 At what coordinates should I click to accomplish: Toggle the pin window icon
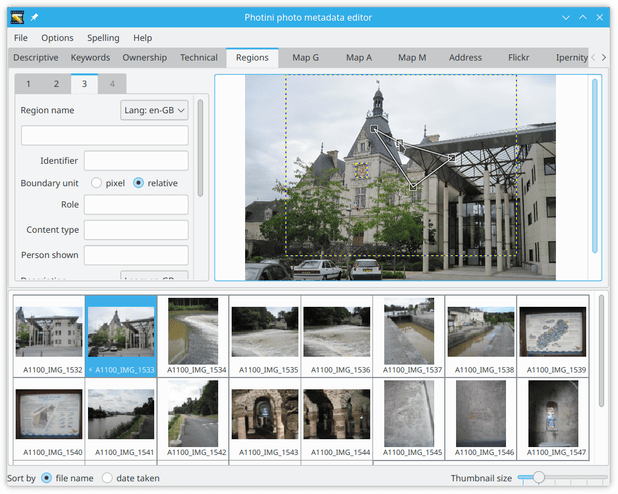(x=34, y=17)
